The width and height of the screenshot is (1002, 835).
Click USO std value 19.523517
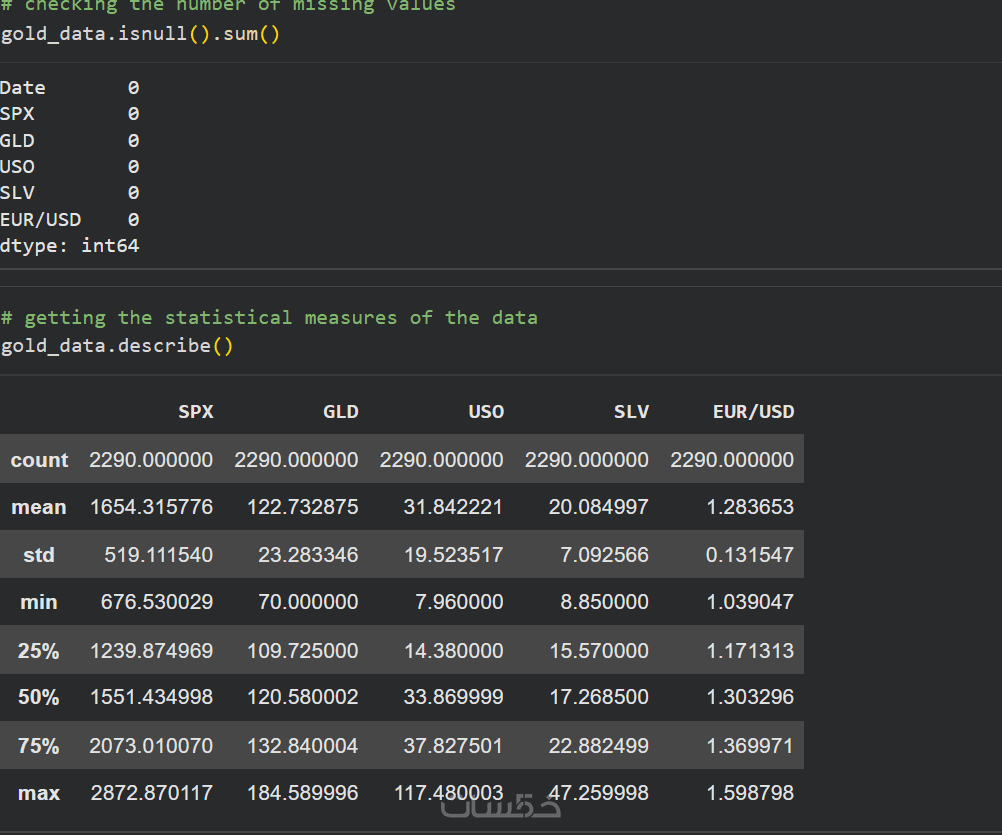453,555
